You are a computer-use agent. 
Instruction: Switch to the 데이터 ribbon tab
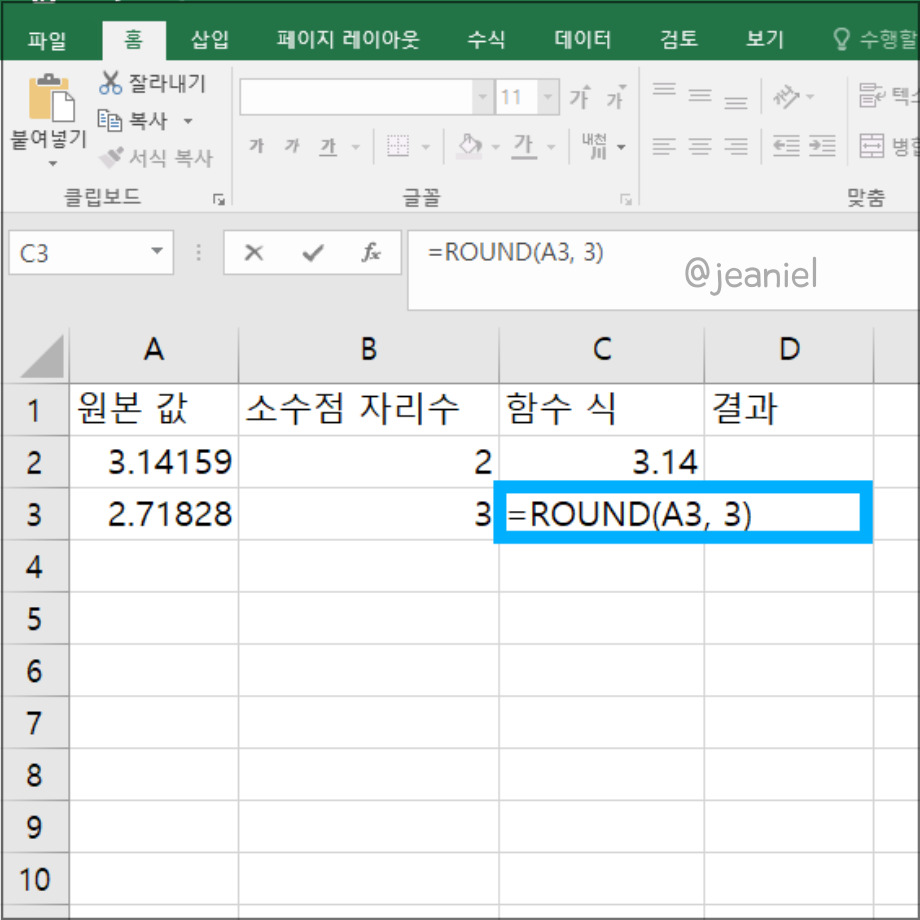click(580, 38)
